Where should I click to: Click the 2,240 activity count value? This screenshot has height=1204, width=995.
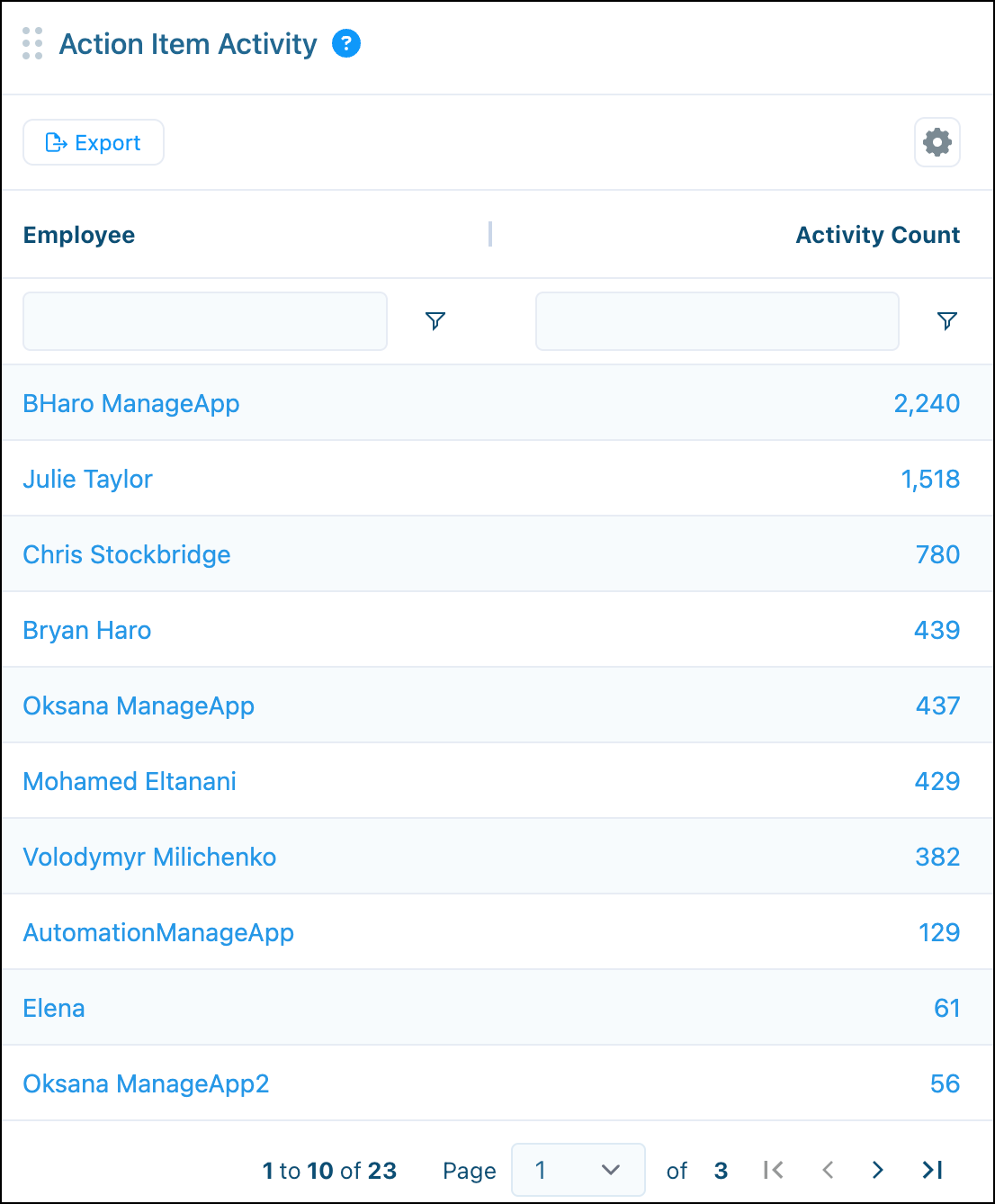[x=927, y=403]
